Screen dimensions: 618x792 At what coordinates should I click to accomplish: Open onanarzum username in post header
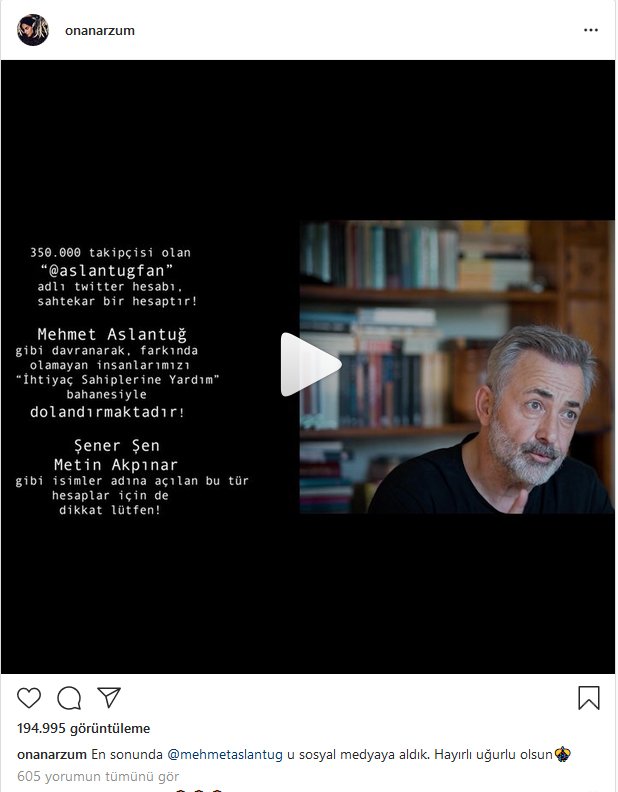point(100,30)
